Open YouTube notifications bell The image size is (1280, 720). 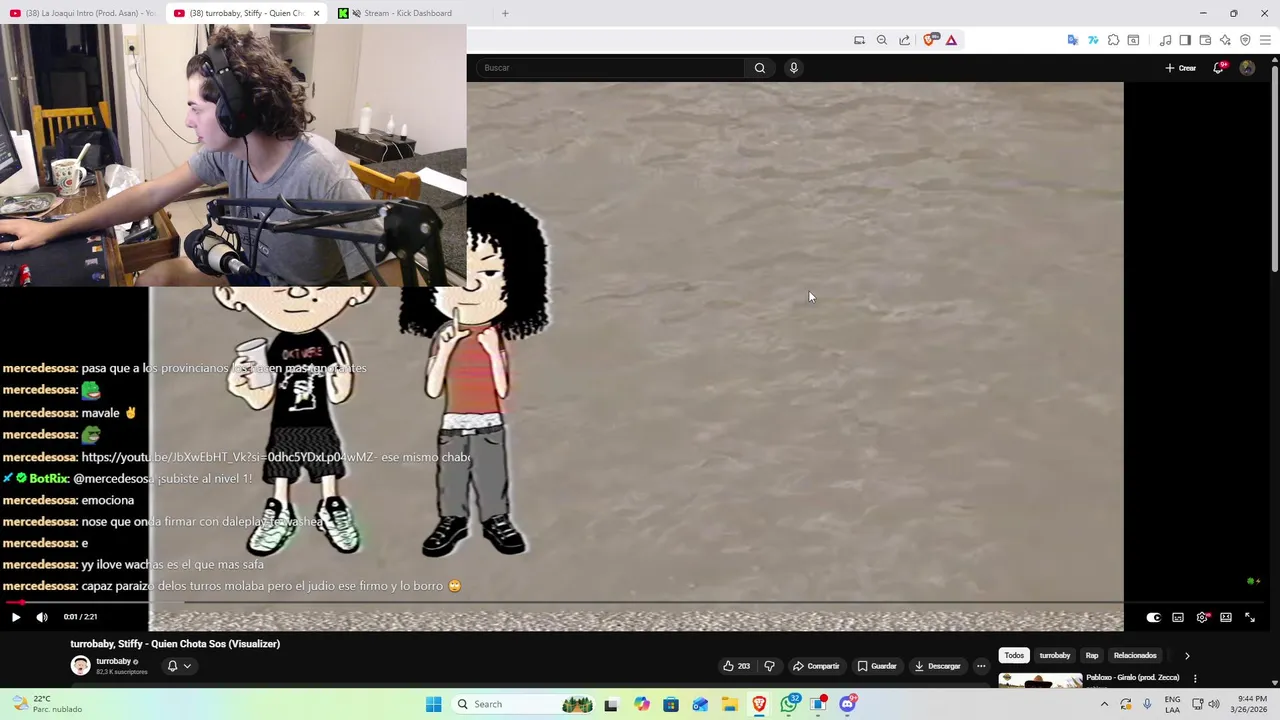1218,68
